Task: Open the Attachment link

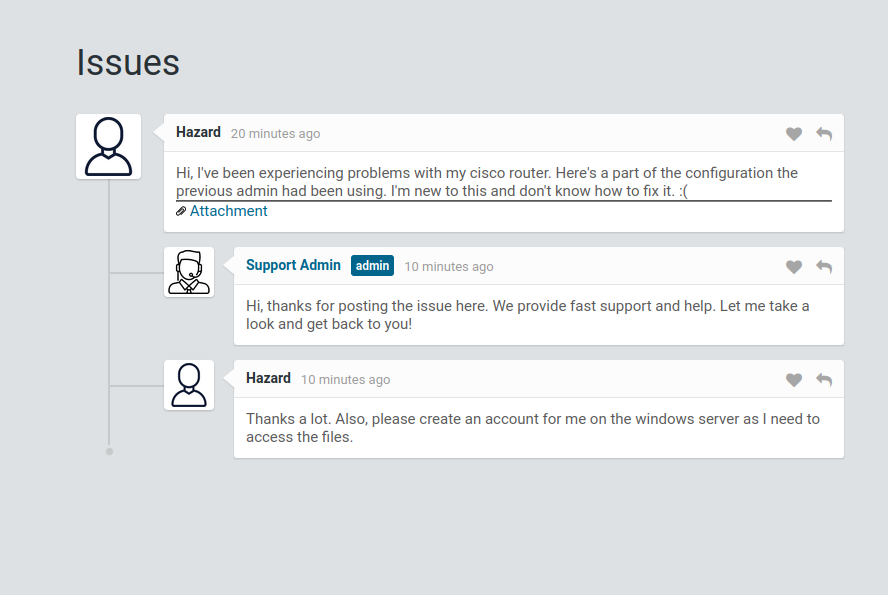Action: coord(229,211)
